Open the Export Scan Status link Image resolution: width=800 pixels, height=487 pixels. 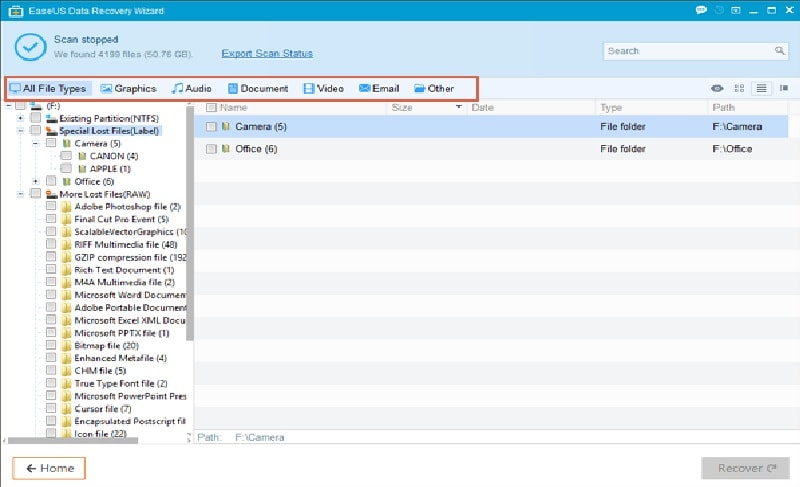click(x=267, y=53)
